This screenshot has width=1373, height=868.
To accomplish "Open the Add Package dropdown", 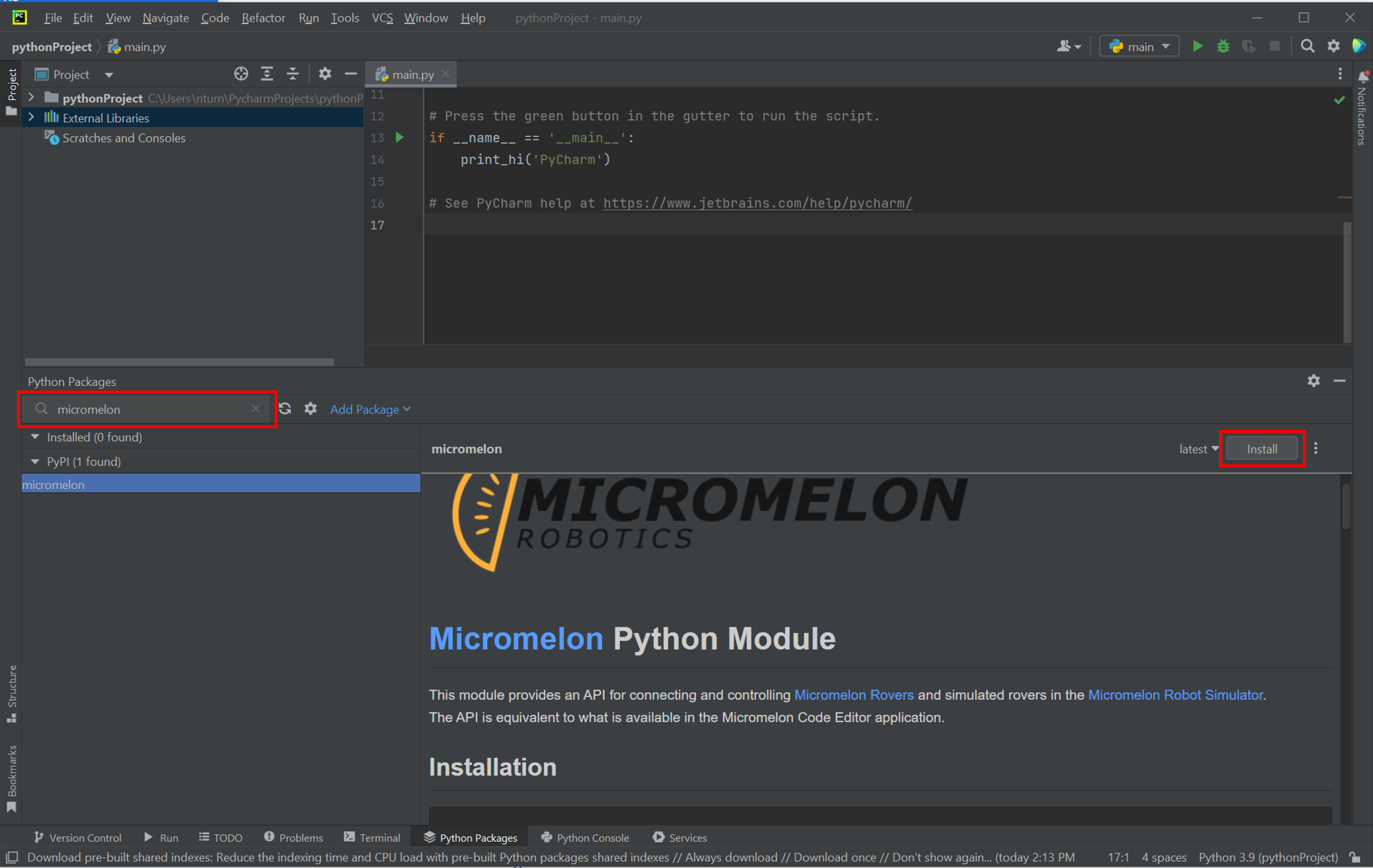I will tap(369, 409).
